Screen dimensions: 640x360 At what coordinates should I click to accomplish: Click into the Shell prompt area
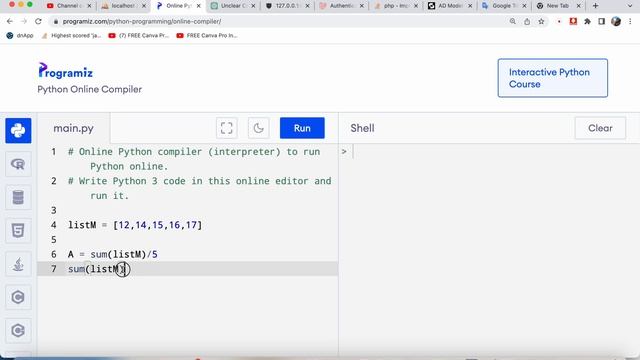pyautogui.click(x=489, y=152)
